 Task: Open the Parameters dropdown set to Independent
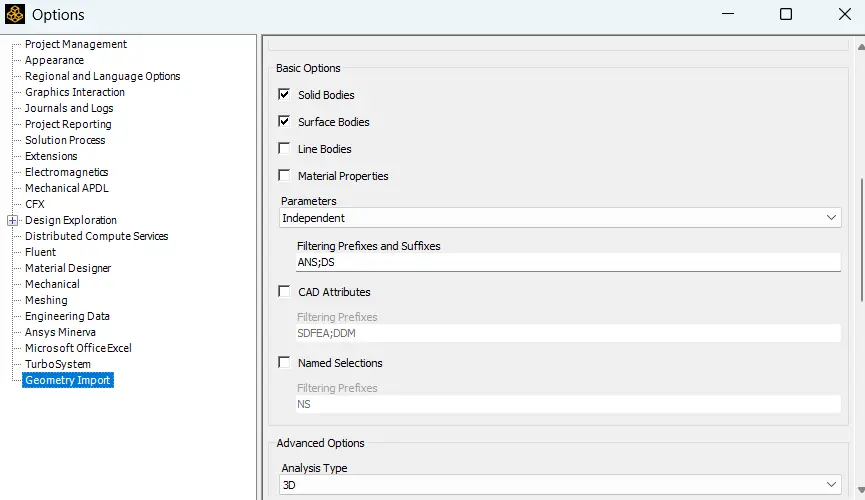pos(560,218)
